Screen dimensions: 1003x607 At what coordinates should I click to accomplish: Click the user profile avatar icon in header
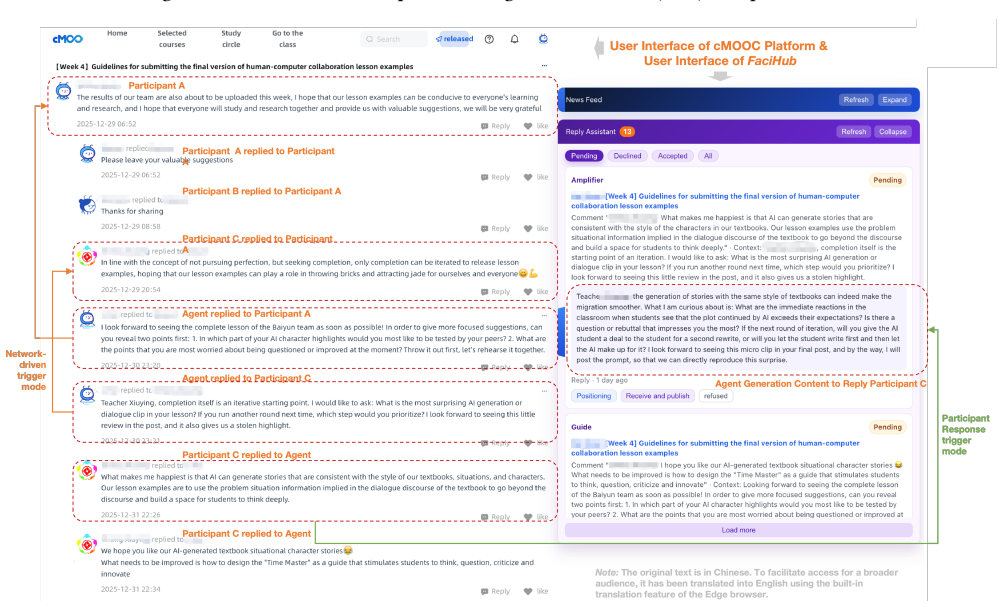pyautogui.click(x=543, y=39)
